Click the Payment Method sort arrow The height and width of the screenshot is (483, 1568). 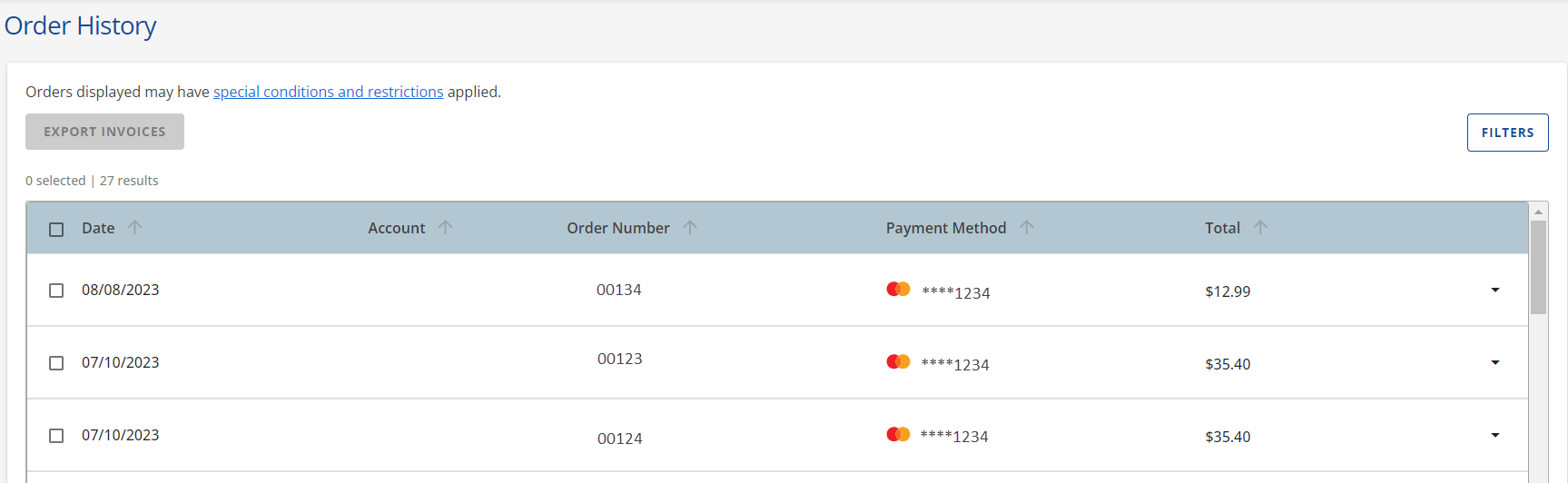pos(1026,228)
